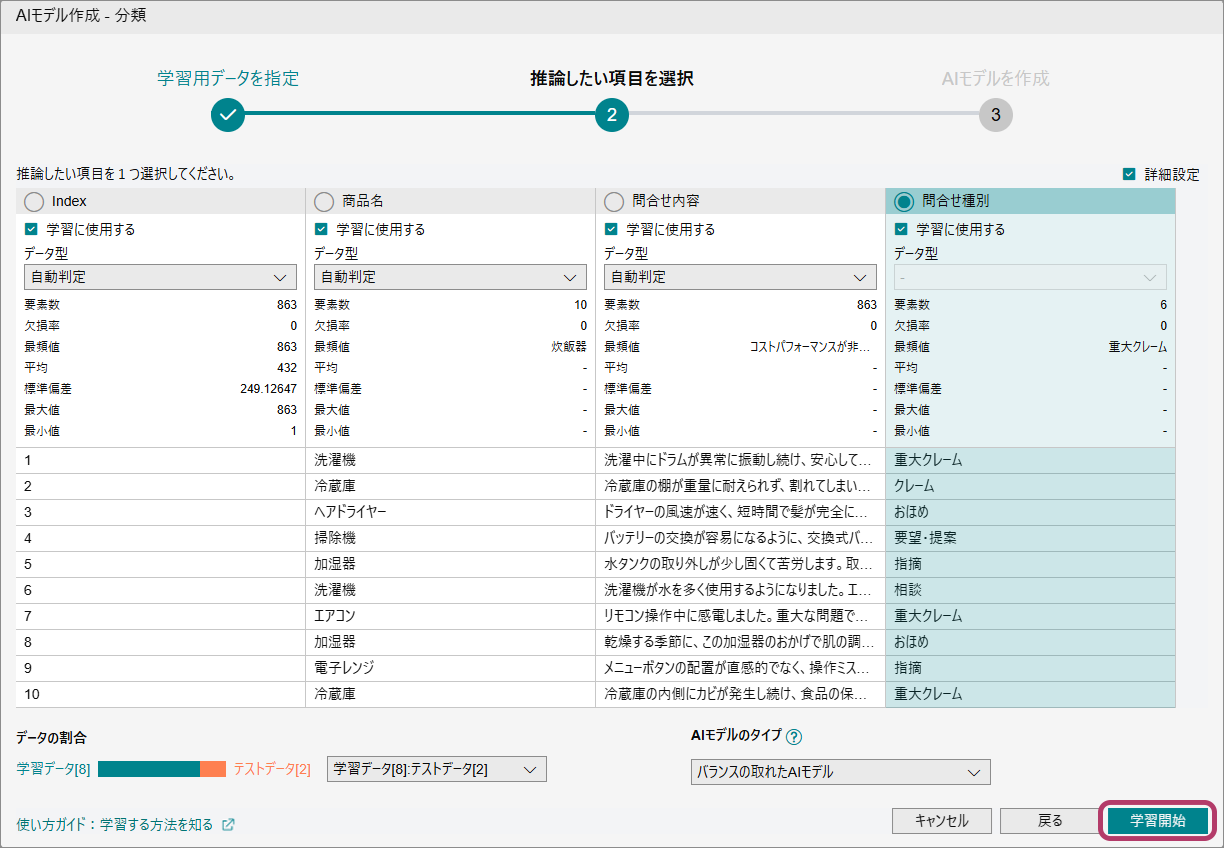
Task: Click teal 学習データ portion of ratio bar
Action: (149, 769)
